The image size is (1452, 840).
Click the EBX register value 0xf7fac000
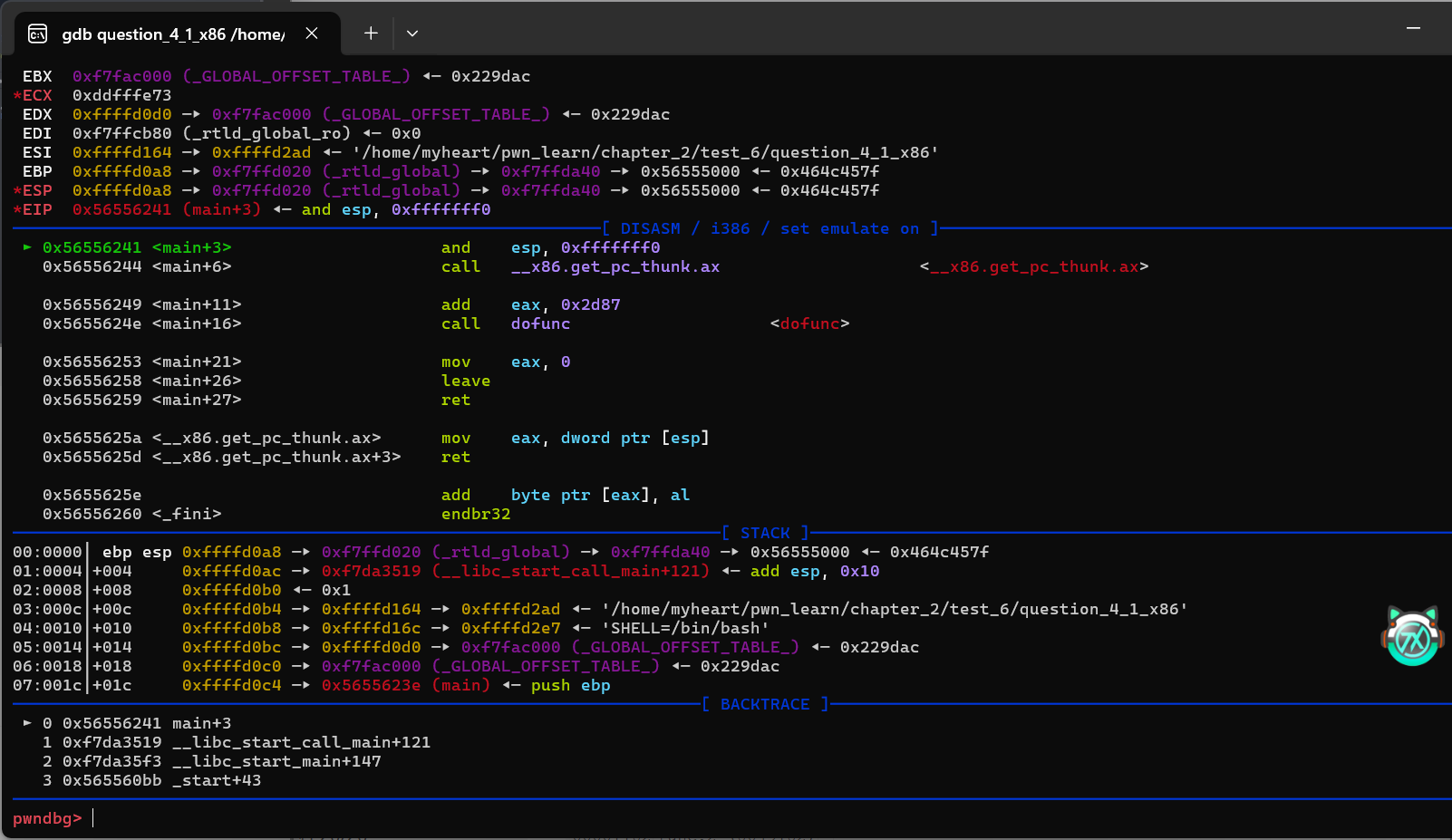pyautogui.click(x=121, y=76)
